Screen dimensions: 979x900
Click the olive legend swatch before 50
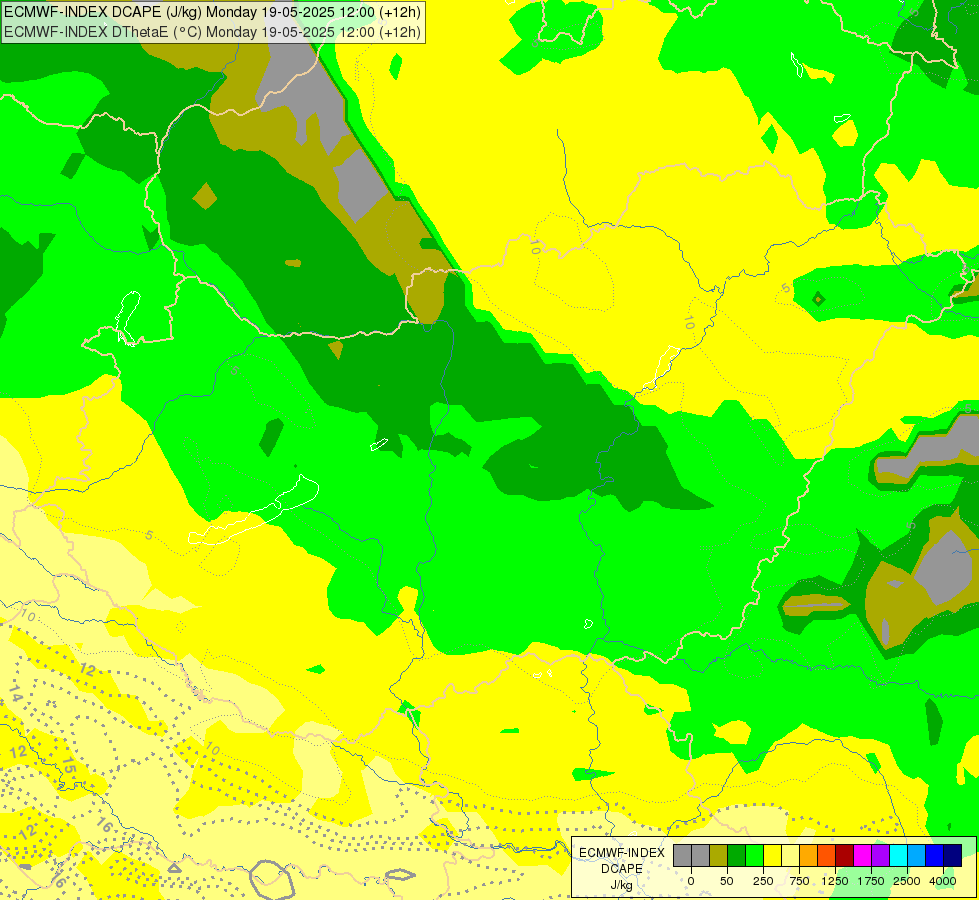718,856
